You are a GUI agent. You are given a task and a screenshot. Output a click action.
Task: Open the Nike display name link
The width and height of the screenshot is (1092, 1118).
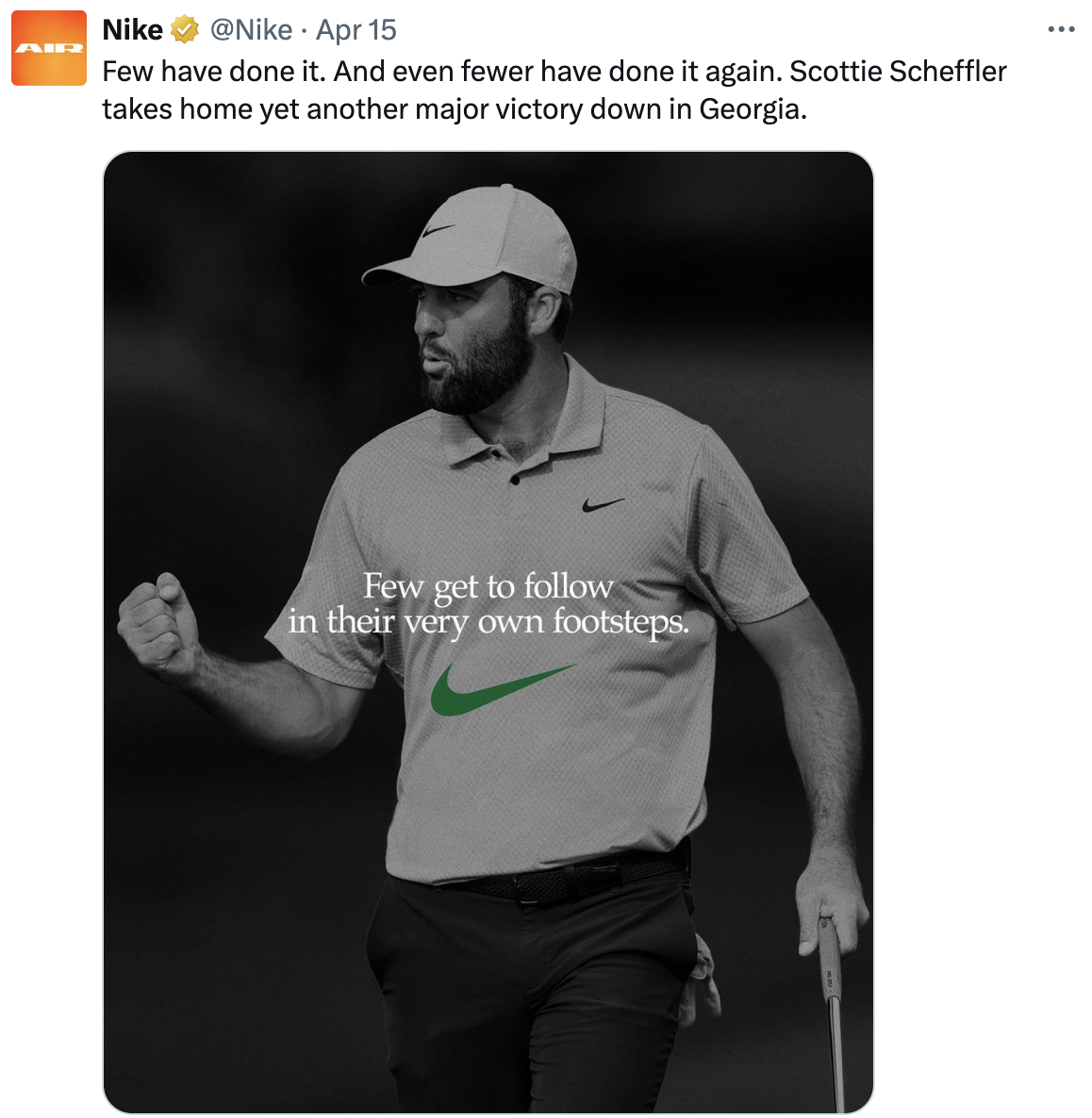133,30
